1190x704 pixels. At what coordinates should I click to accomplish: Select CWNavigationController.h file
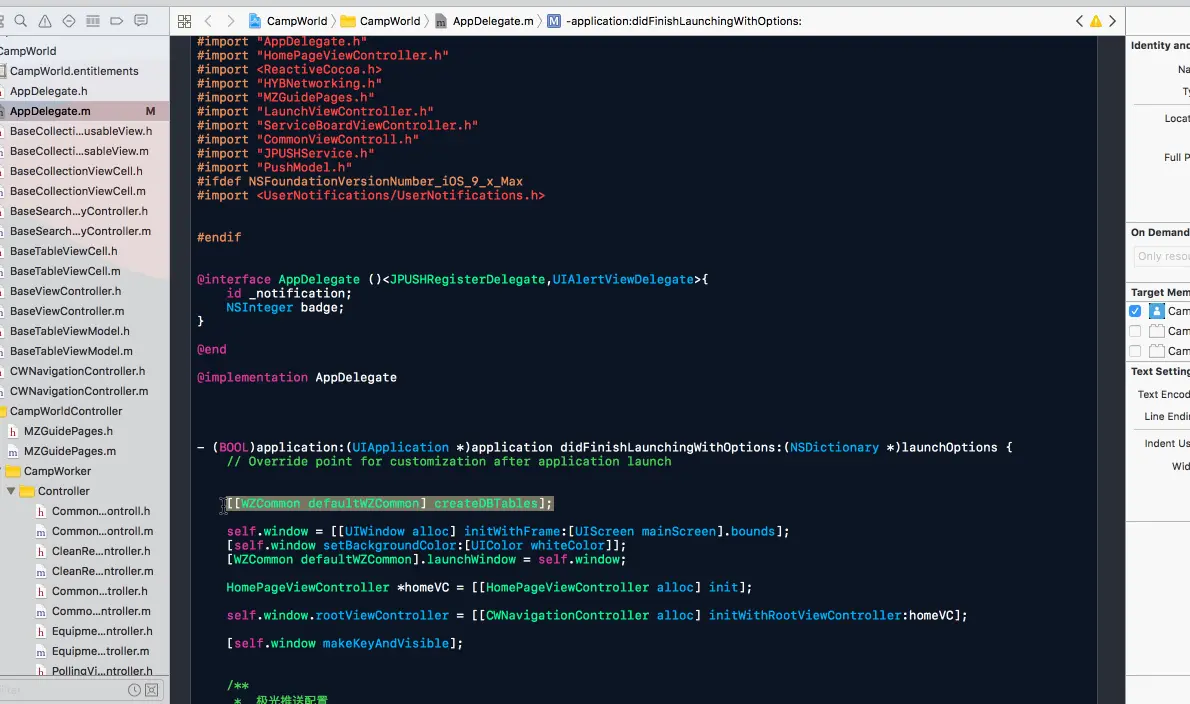pos(77,371)
